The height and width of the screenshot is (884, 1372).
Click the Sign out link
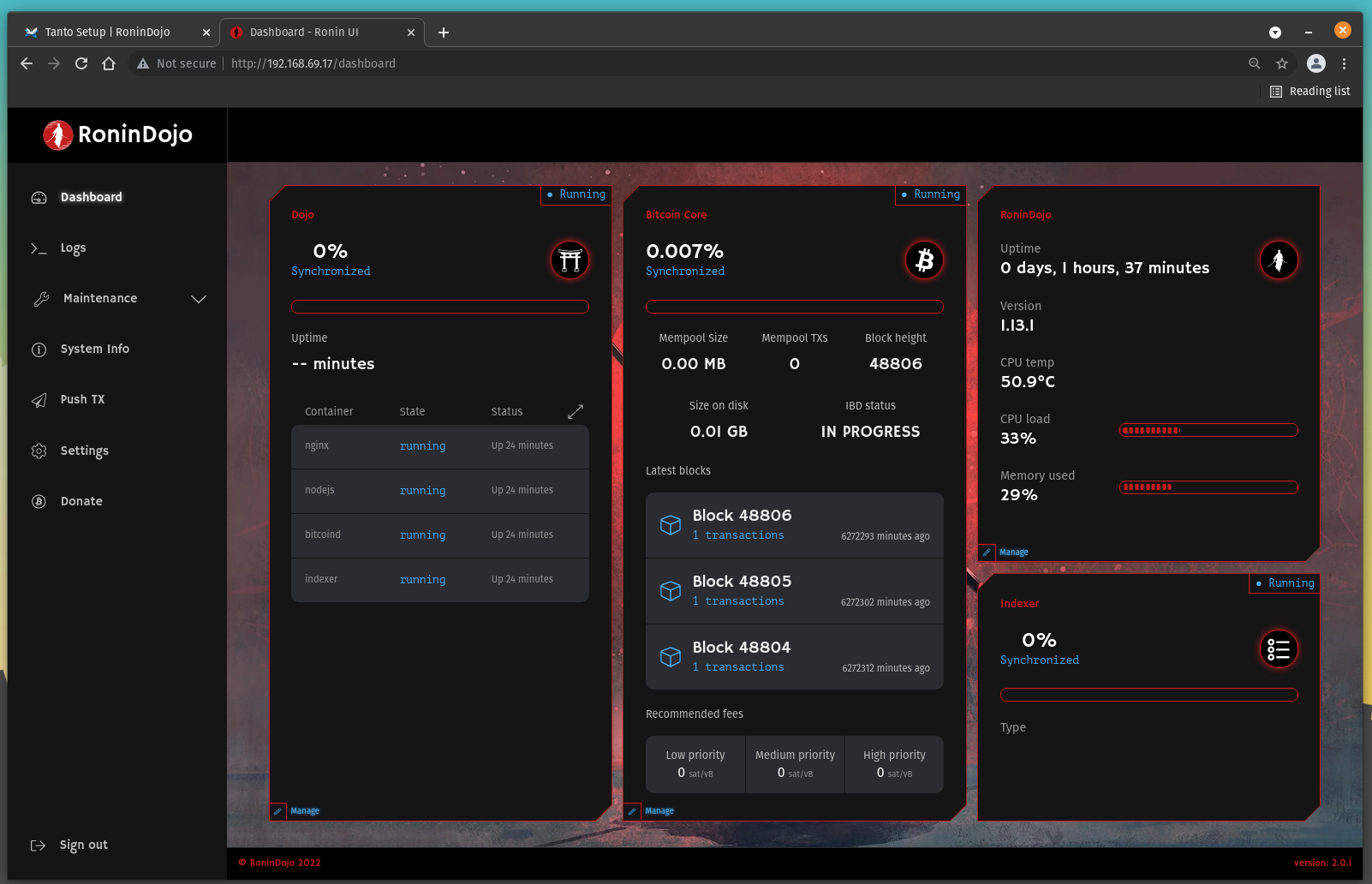(x=83, y=845)
